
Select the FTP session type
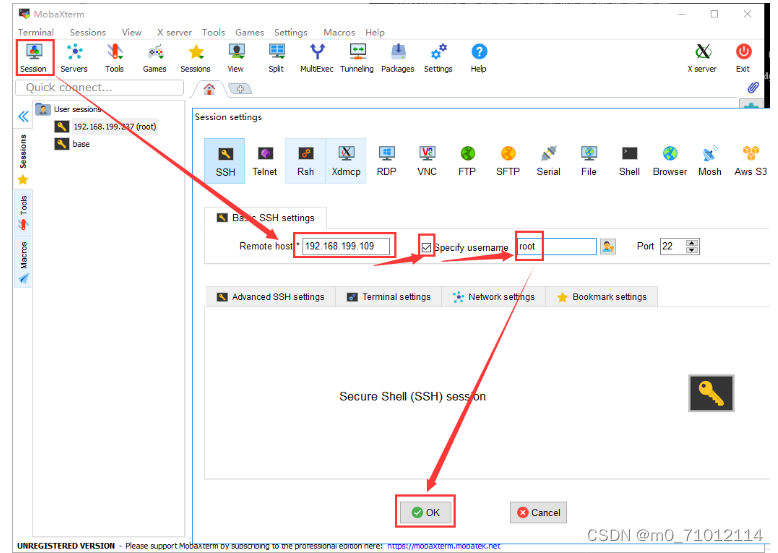pyautogui.click(x=467, y=161)
